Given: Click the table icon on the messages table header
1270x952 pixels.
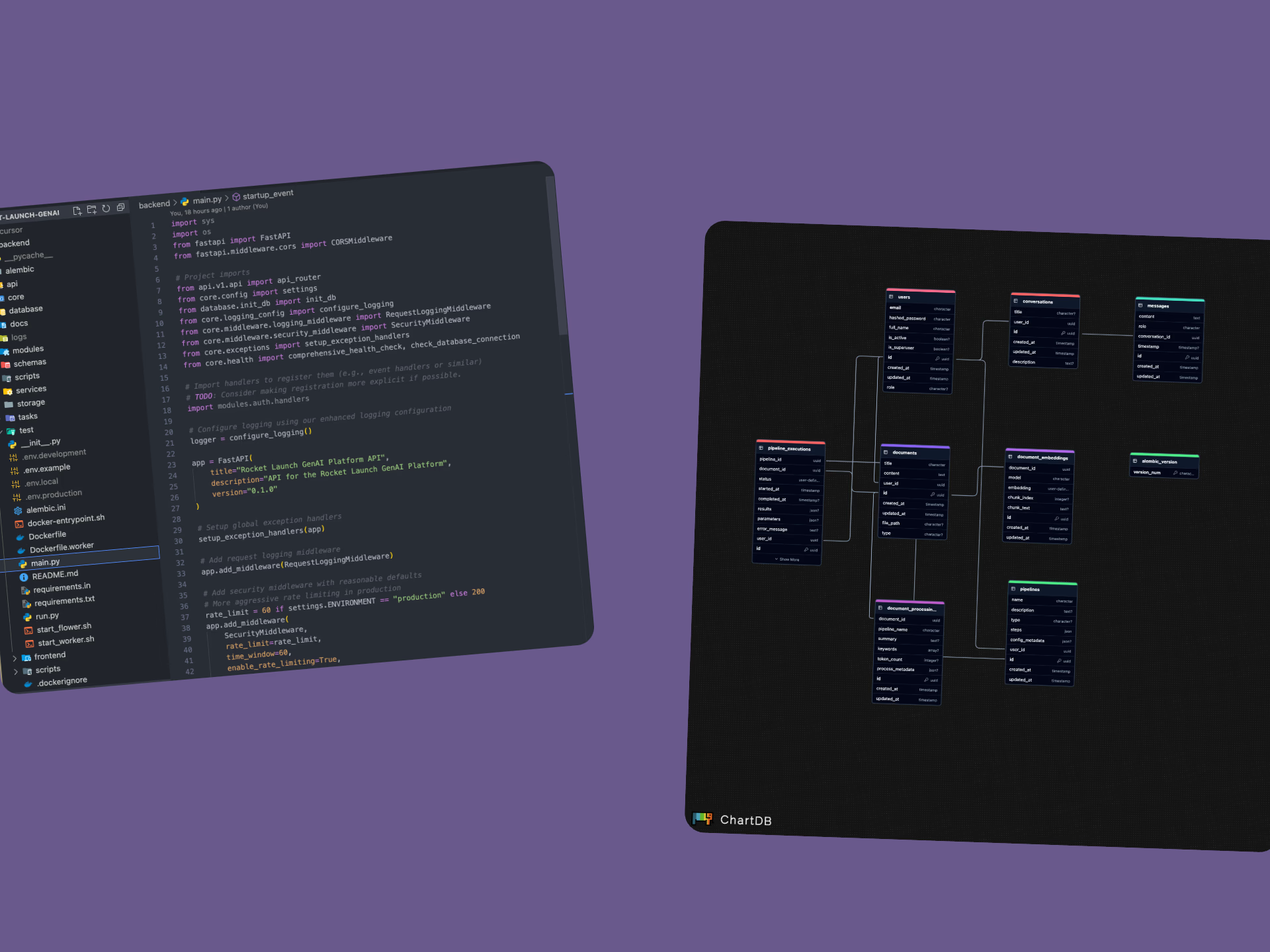Looking at the screenshot, I should (1140, 305).
